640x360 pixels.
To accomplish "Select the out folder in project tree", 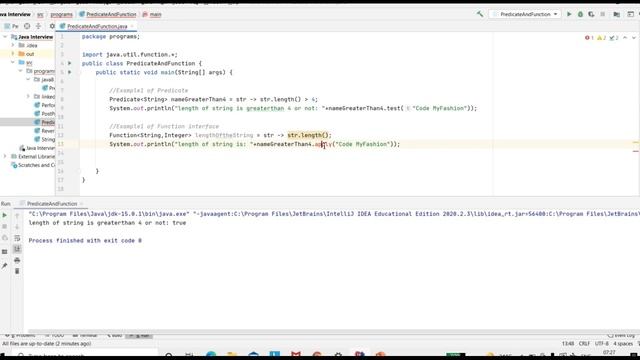I will pyautogui.click(x=30, y=54).
